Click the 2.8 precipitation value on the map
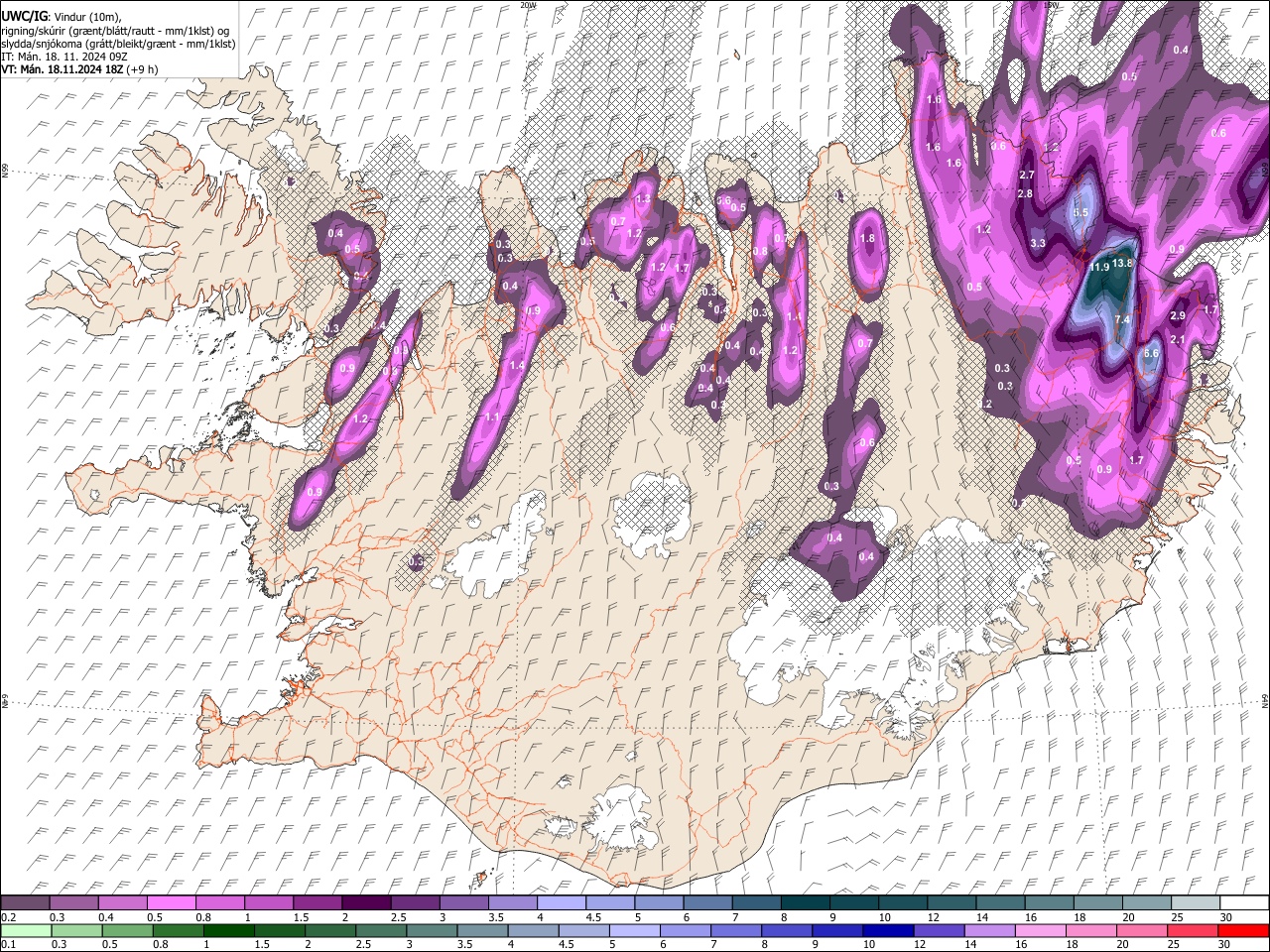1270x952 pixels. click(x=1025, y=193)
